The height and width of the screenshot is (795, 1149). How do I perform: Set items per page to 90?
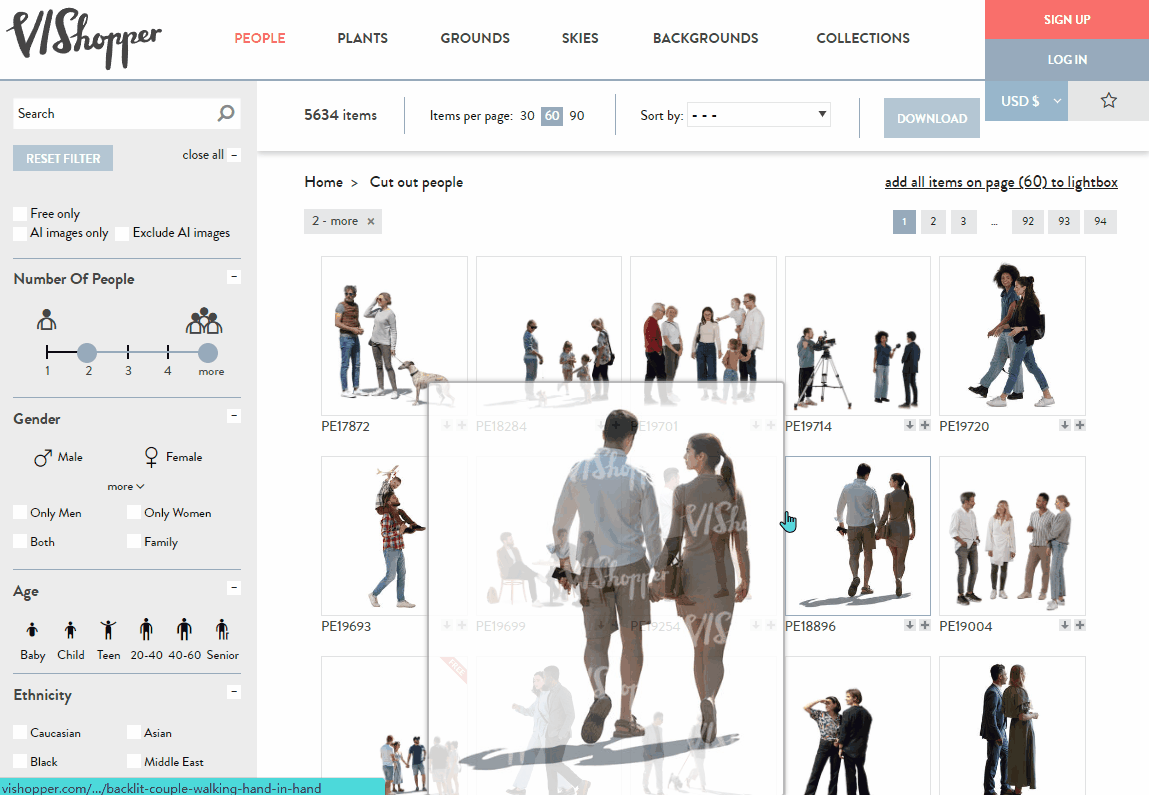[577, 116]
